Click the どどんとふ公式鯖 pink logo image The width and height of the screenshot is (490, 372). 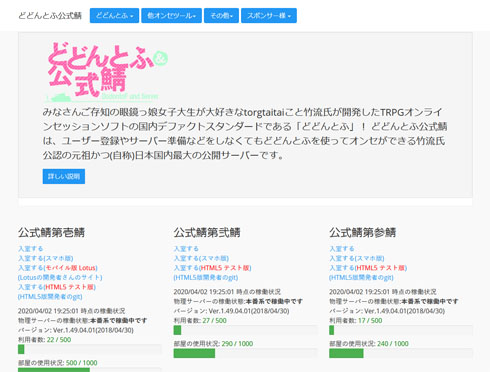tap(107, 72)
